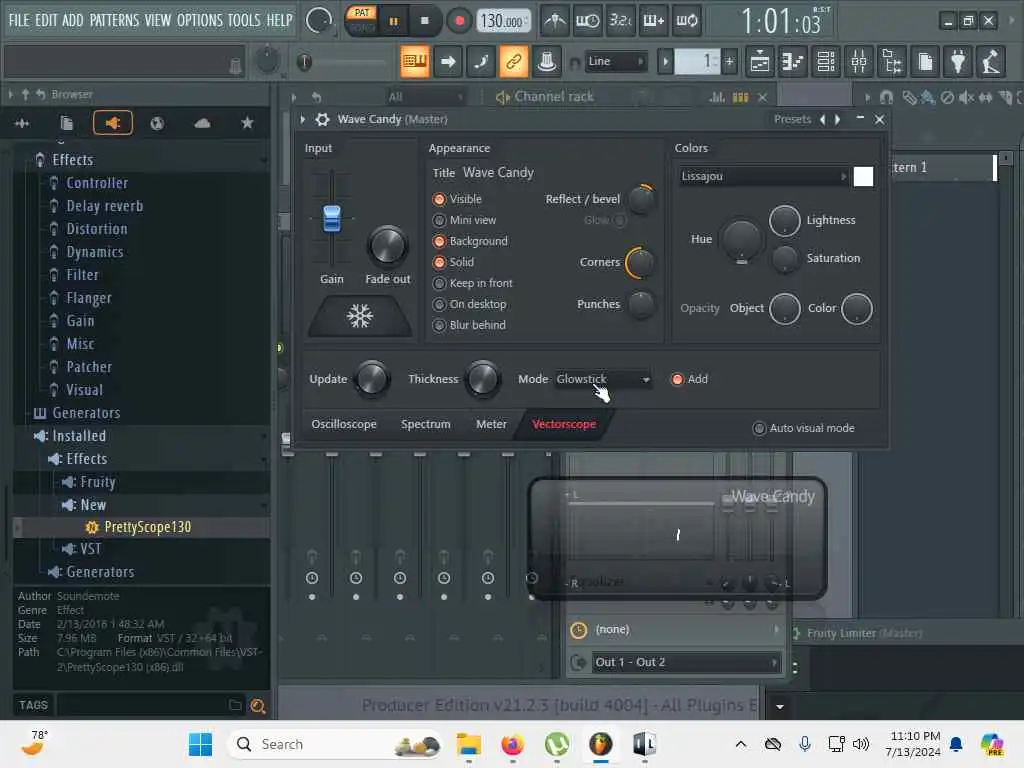1024x768 pixels.
Task: Toggle the Solid option
Action: click(453, 262)
